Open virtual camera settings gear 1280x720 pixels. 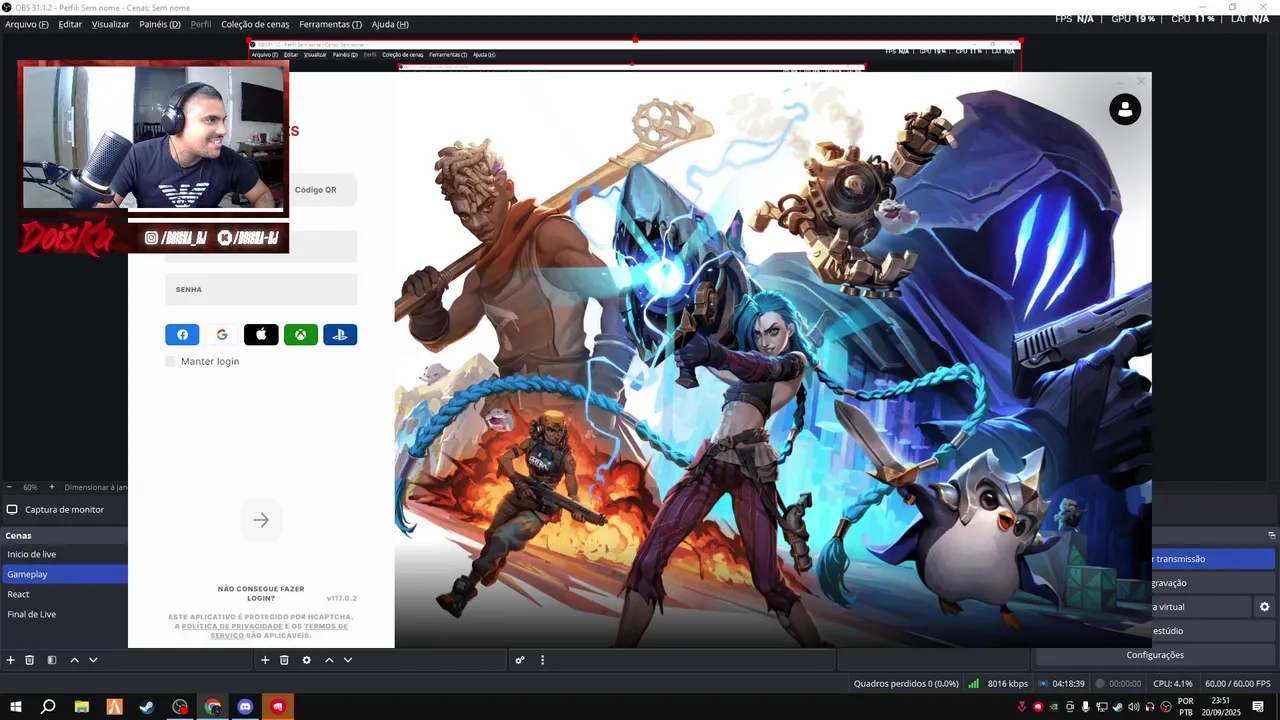1264,607
